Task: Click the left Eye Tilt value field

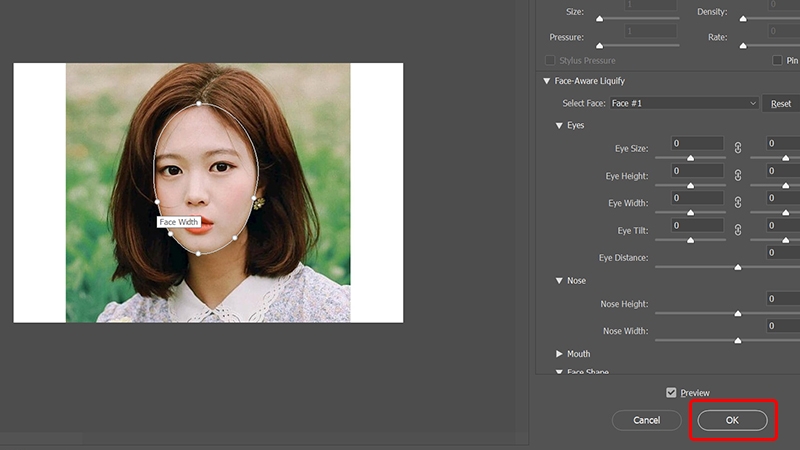Action: click(x=697, y=226)
